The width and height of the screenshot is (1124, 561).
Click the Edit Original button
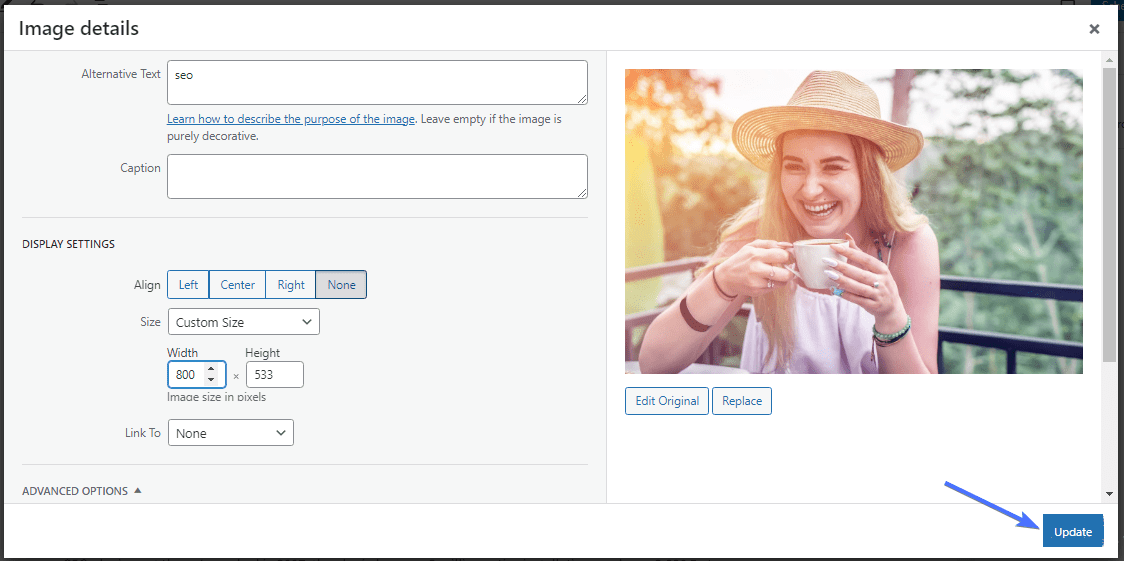667,401
